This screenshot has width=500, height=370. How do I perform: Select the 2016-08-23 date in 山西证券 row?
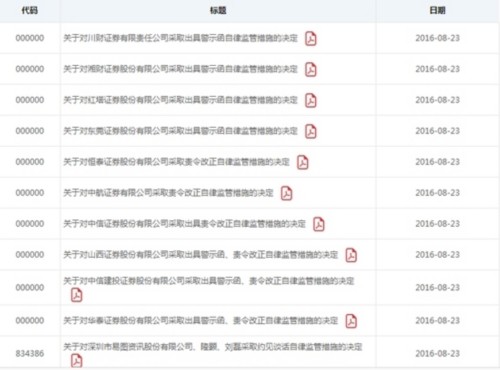click(x=437, y=255)
